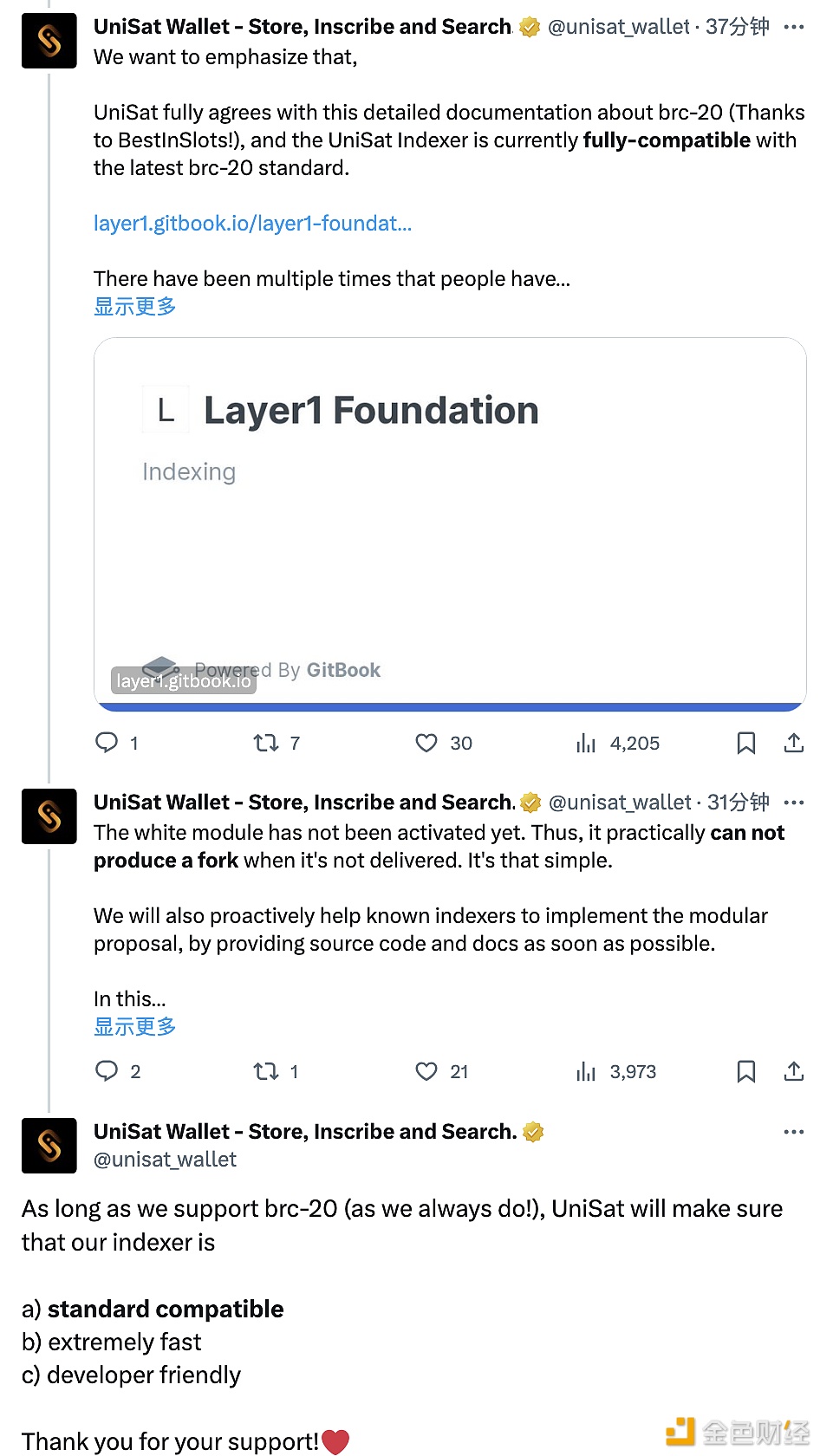Image resolution: width=820 pixels, height=1456 pixels.
Task: Expand first tweet with 显示更多
Action: coord(135,307)
